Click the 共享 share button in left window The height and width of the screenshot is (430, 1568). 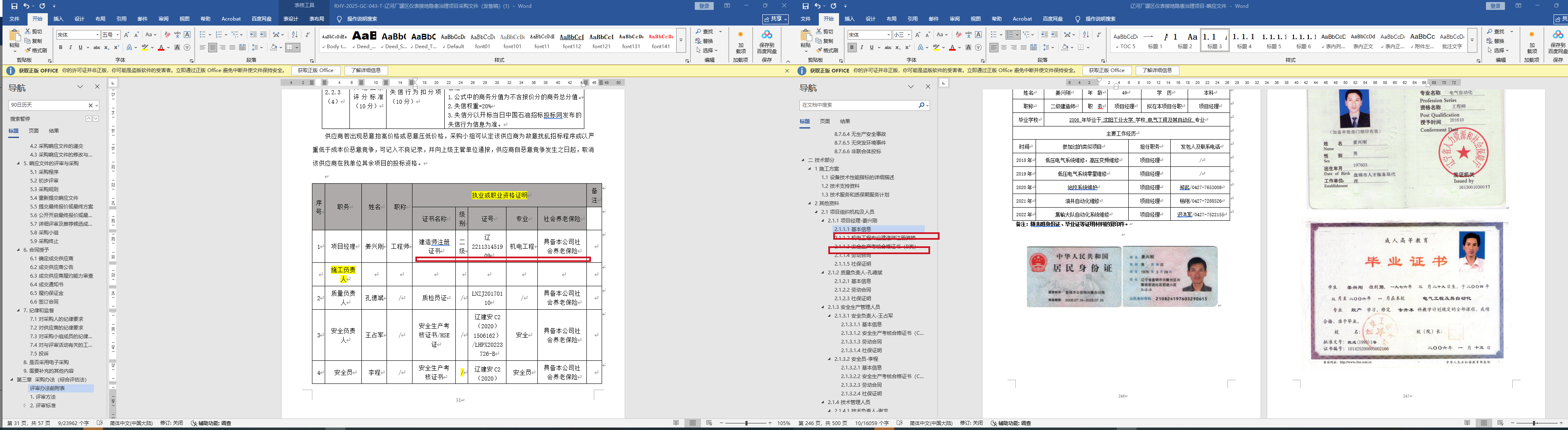tap(775, 19)
